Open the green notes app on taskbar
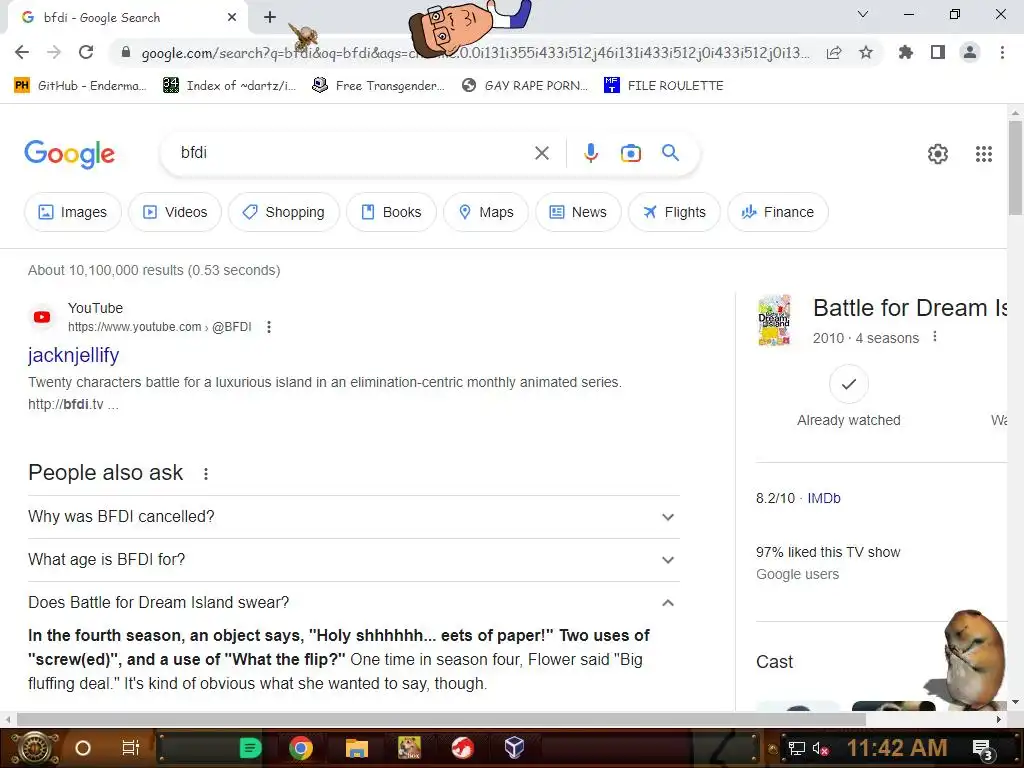 pos(250,748)
